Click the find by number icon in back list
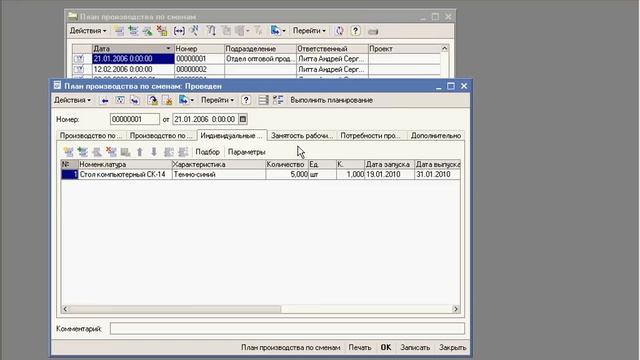 pos(194,31)
